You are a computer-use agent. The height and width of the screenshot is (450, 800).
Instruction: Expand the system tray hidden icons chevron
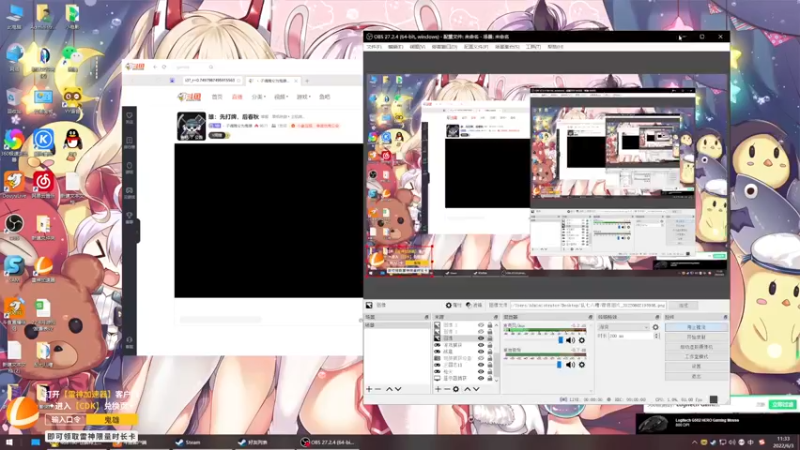point(694,442)
